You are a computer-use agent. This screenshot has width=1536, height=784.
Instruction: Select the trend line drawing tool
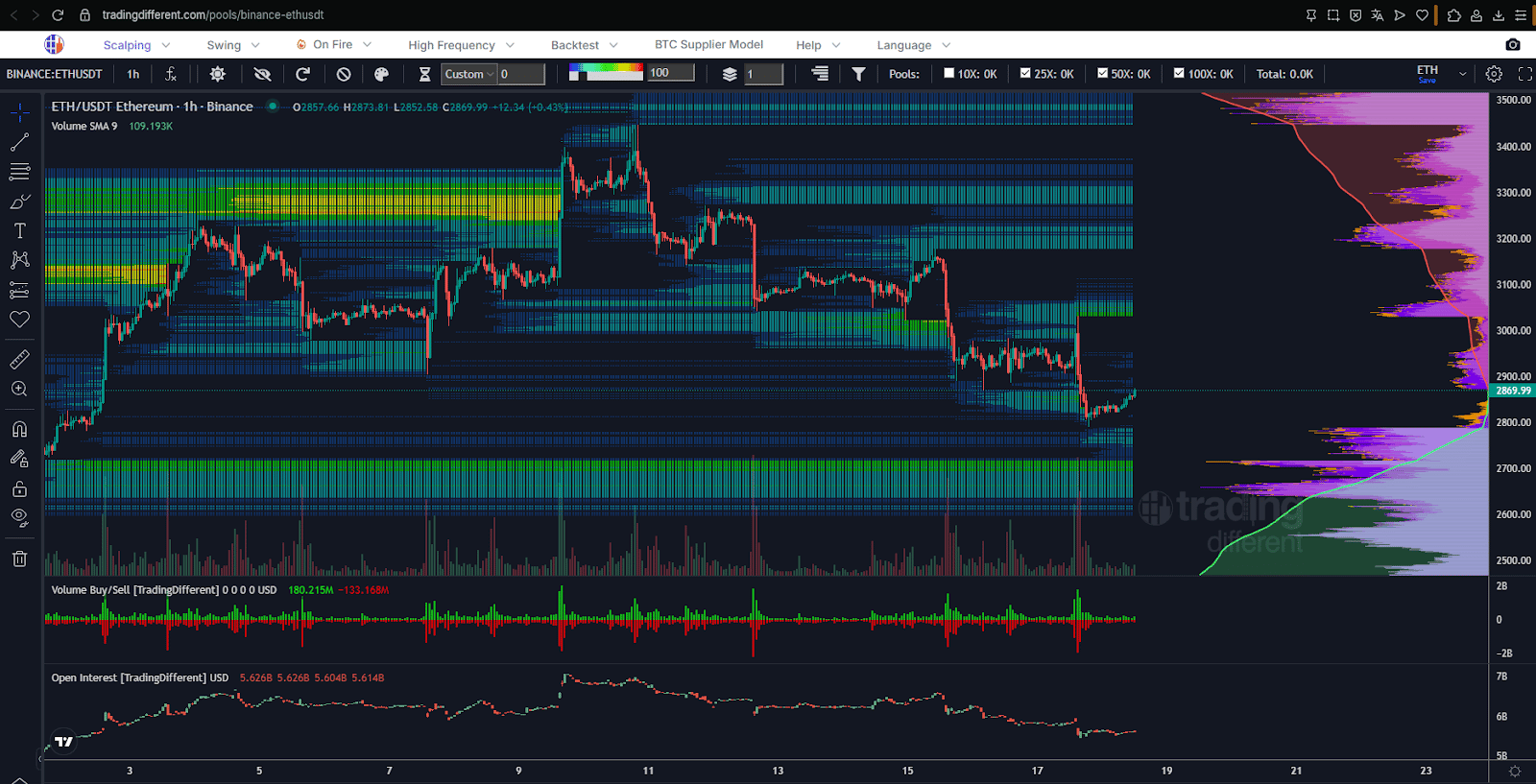coord(19,143)
